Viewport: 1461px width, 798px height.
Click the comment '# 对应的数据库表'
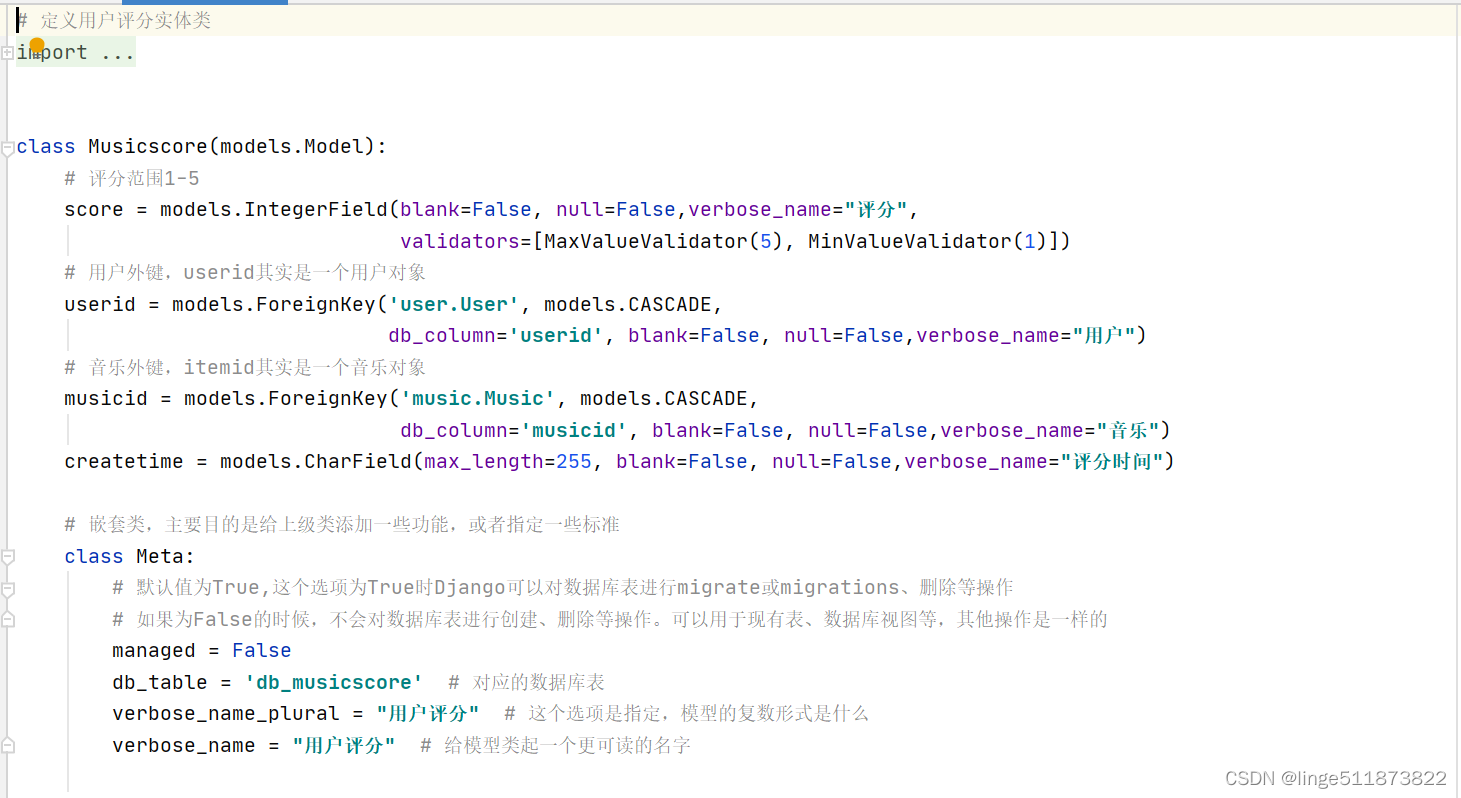click(527, 683)
